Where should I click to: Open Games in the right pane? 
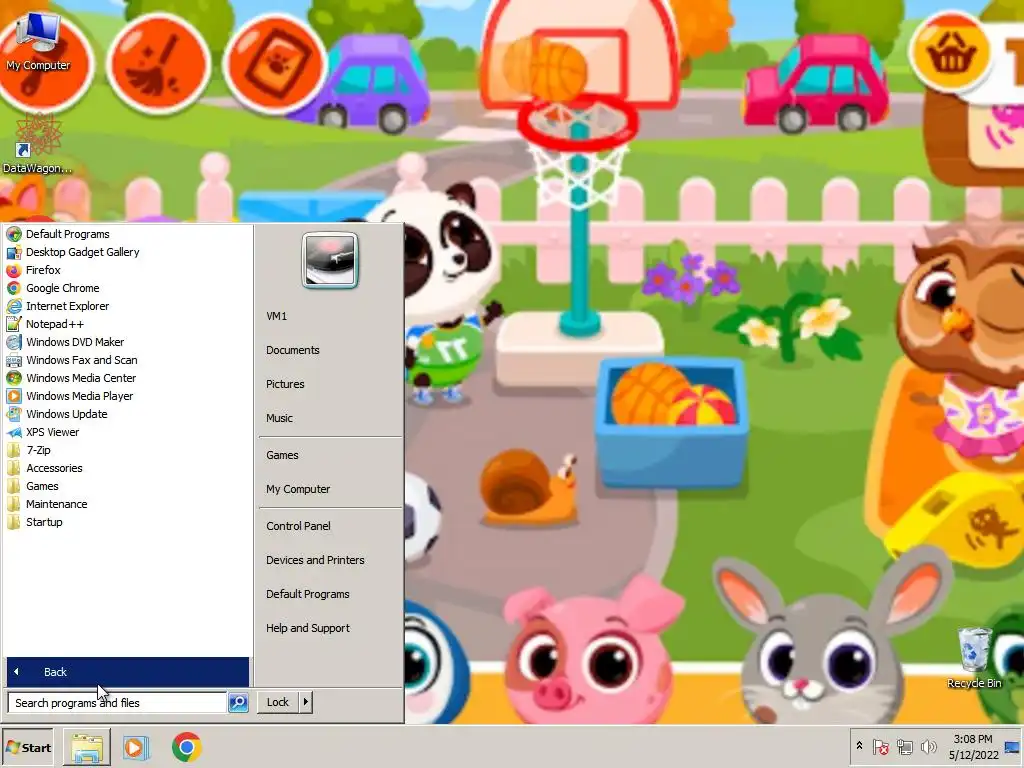pyautogui.click(x=282, y=455)
